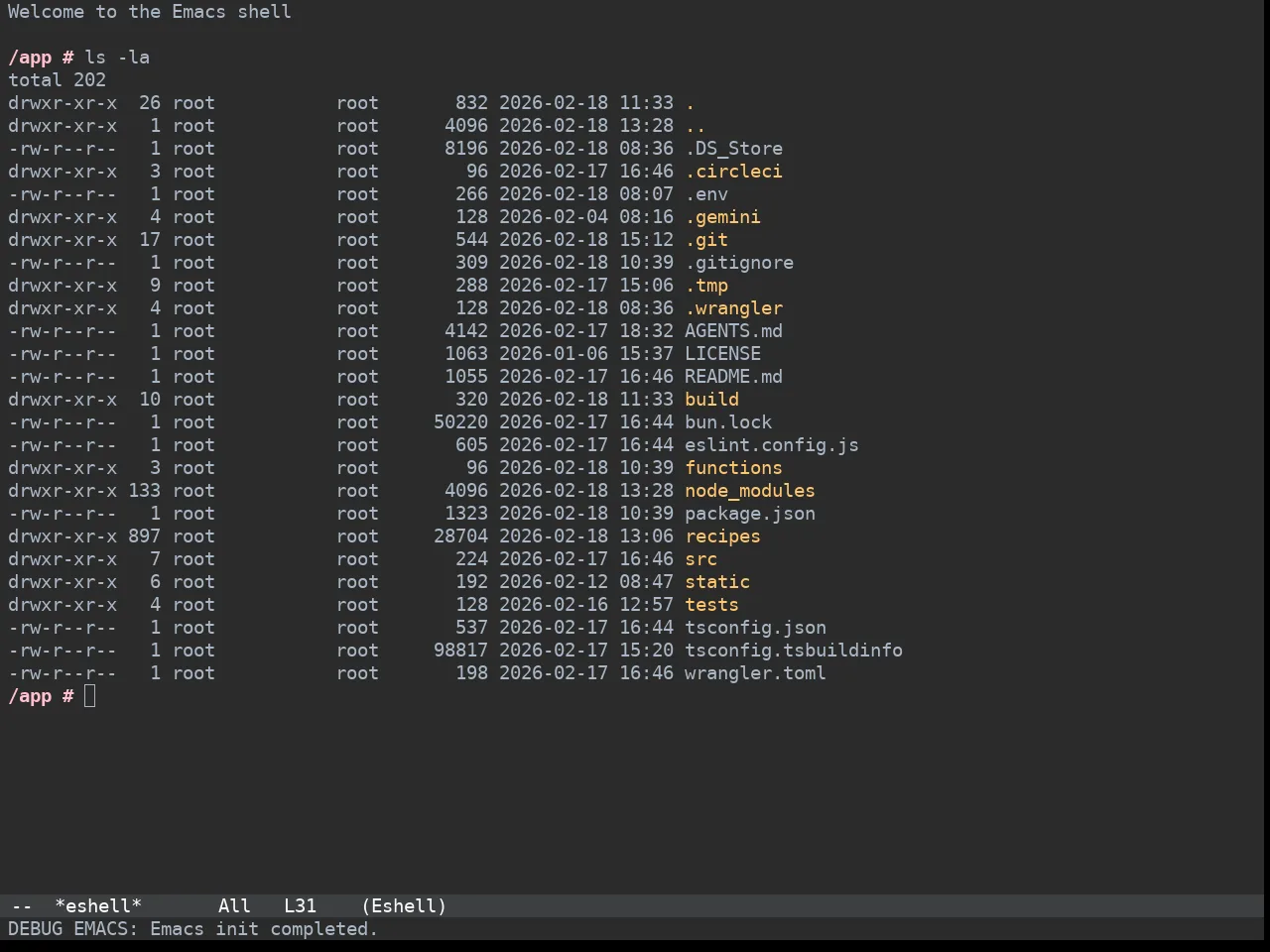Select eslint.config.js in the listing
This screenshot has height=952, width=1270.
pyautogui.click(x=772, y=445)
